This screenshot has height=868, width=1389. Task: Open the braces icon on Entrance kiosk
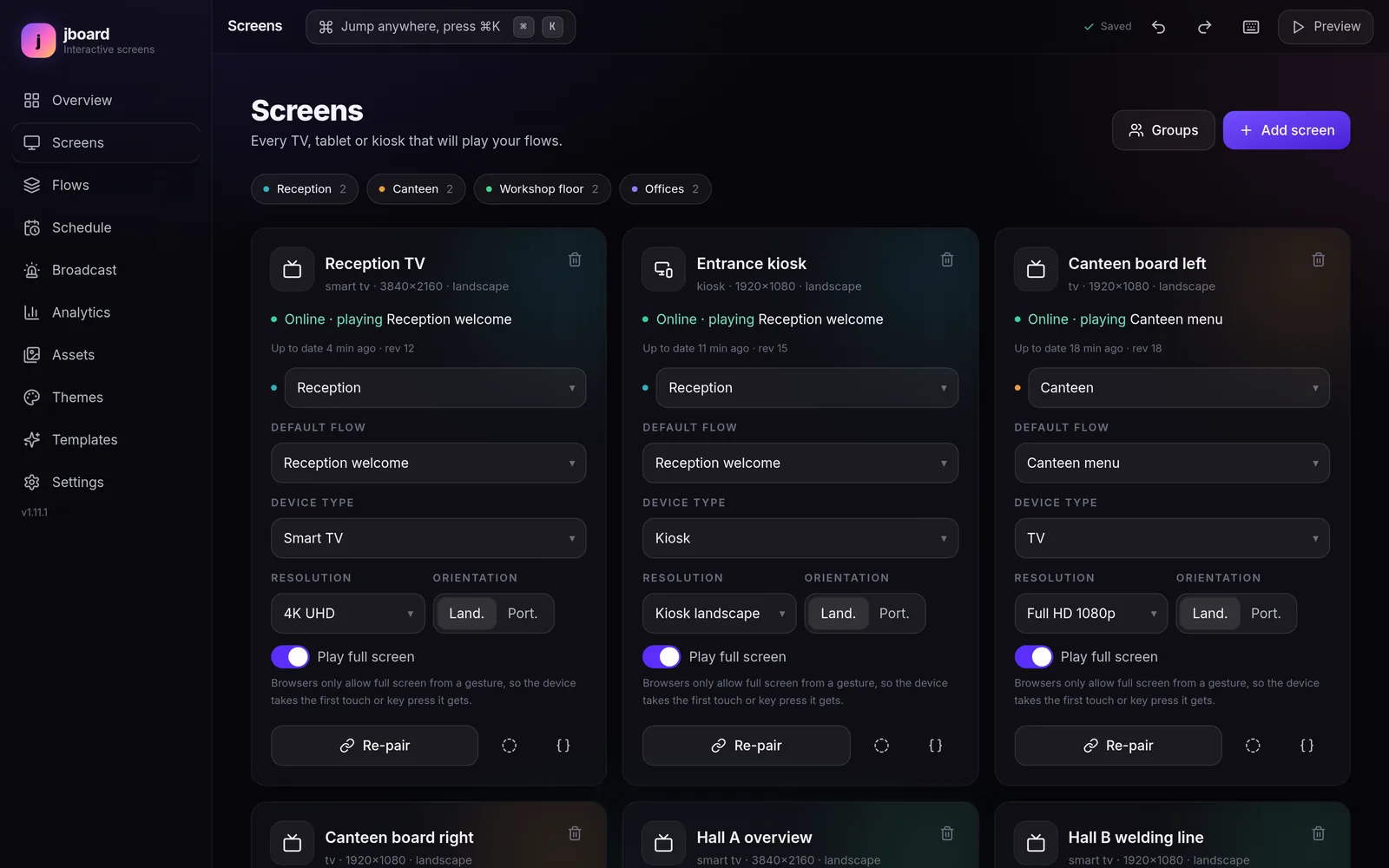(x=936, y=746)
